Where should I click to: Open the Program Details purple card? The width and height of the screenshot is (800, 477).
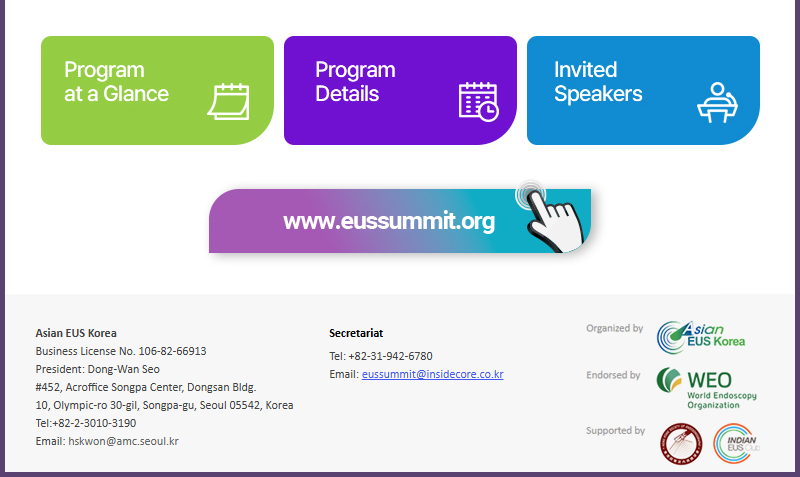click(x=400, y=90)
